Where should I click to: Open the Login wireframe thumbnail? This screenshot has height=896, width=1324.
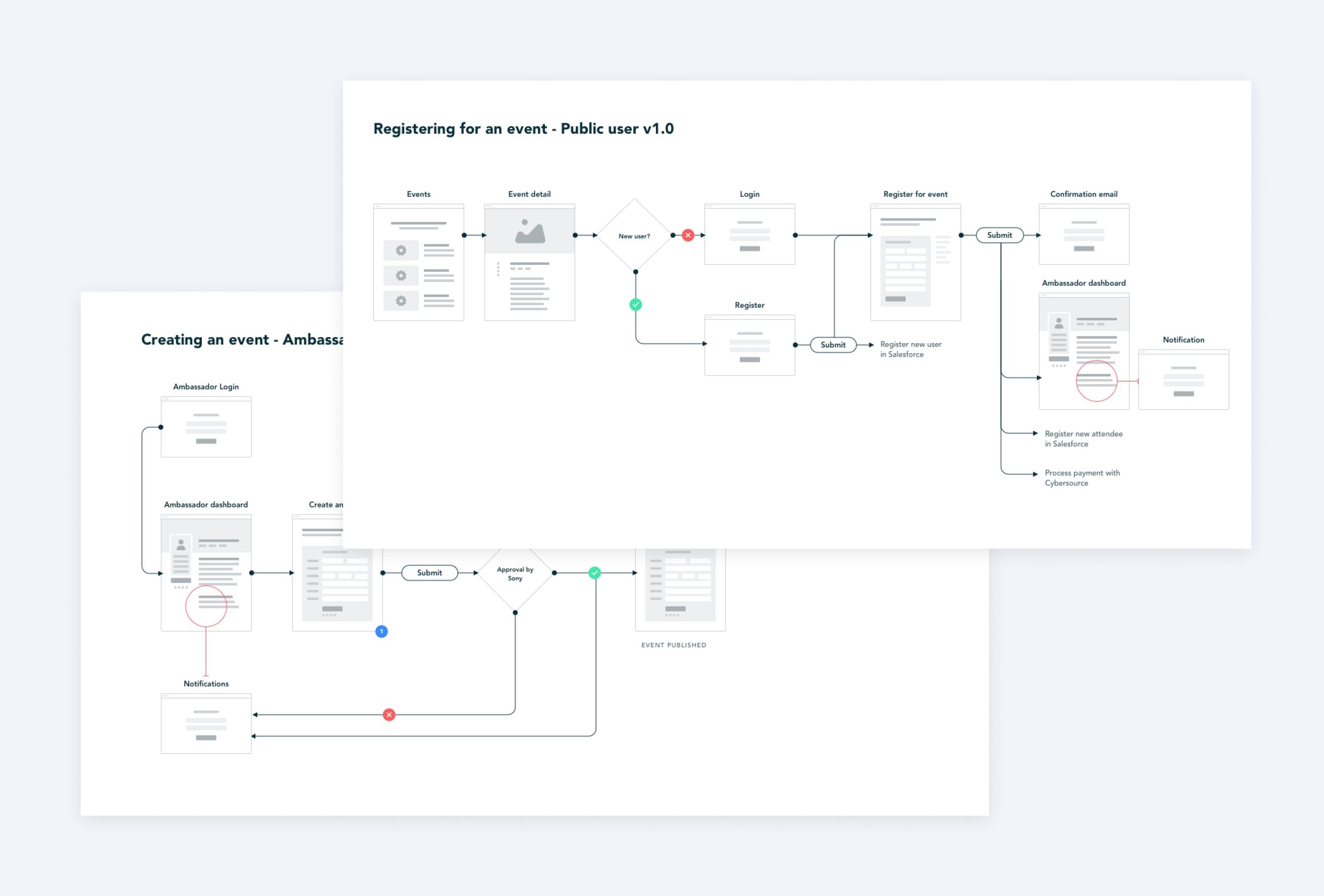tap(749, 235)
